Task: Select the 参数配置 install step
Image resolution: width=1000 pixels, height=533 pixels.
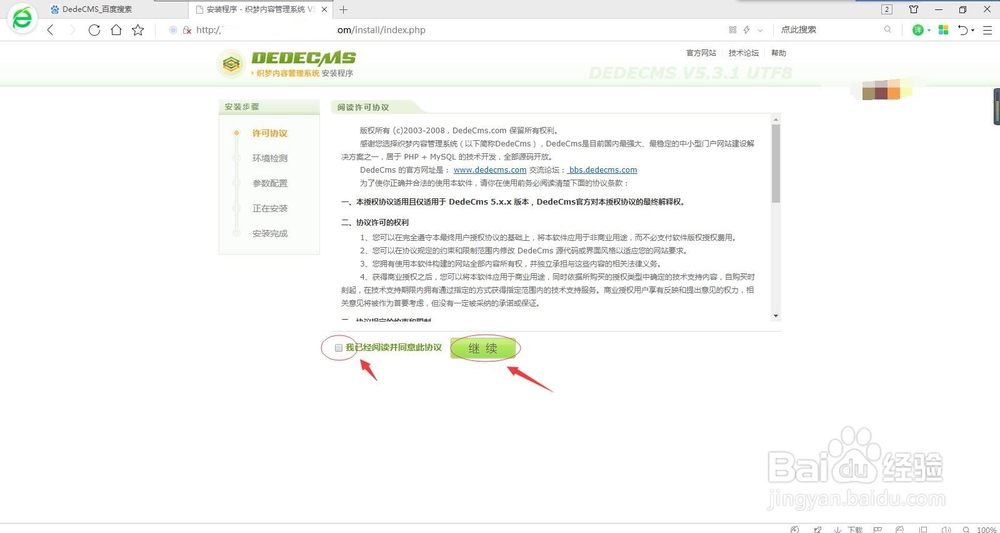Action: click(x=270, y=183)
